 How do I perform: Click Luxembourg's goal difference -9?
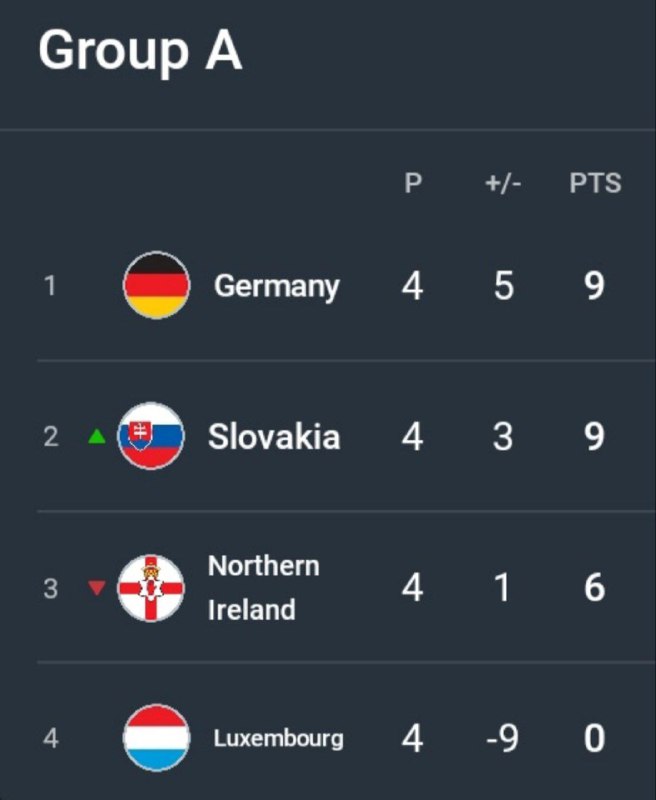pos(502,738)
